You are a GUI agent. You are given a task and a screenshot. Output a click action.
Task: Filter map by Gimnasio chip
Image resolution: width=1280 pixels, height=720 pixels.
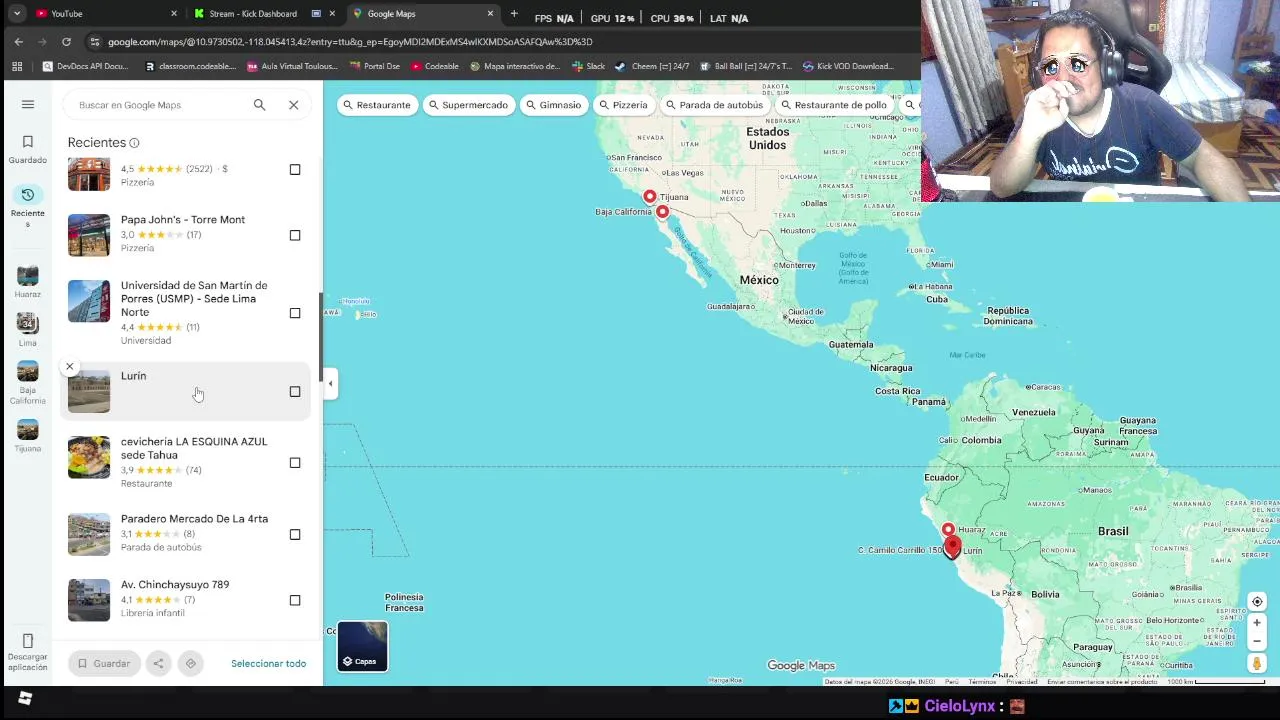[553, 105]
